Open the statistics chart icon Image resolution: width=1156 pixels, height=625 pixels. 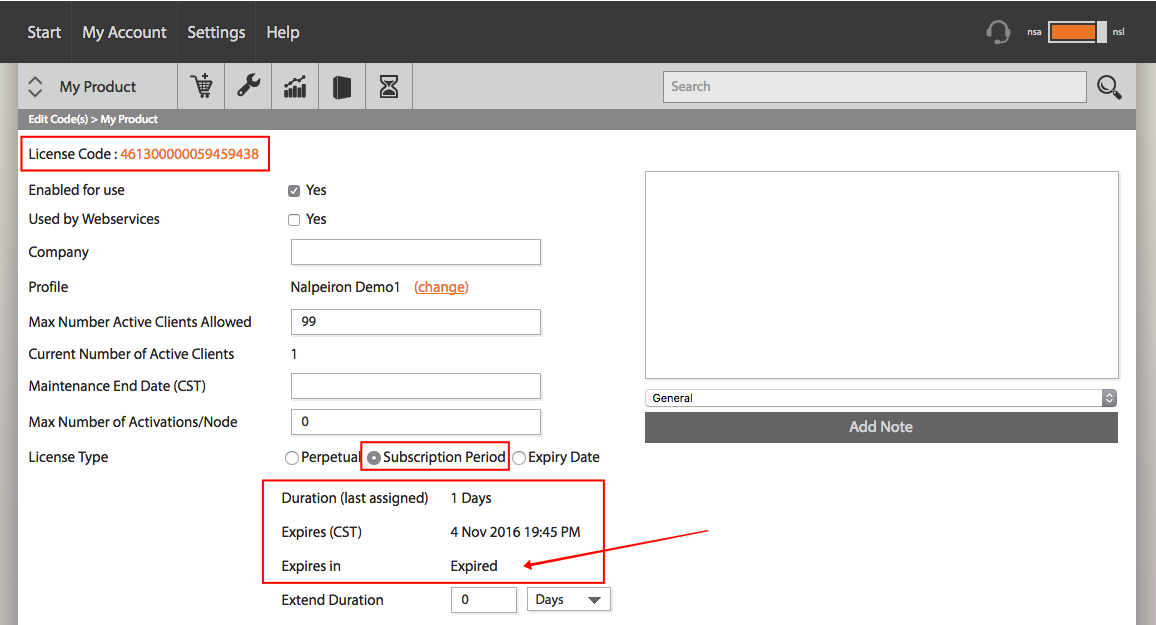295,86
